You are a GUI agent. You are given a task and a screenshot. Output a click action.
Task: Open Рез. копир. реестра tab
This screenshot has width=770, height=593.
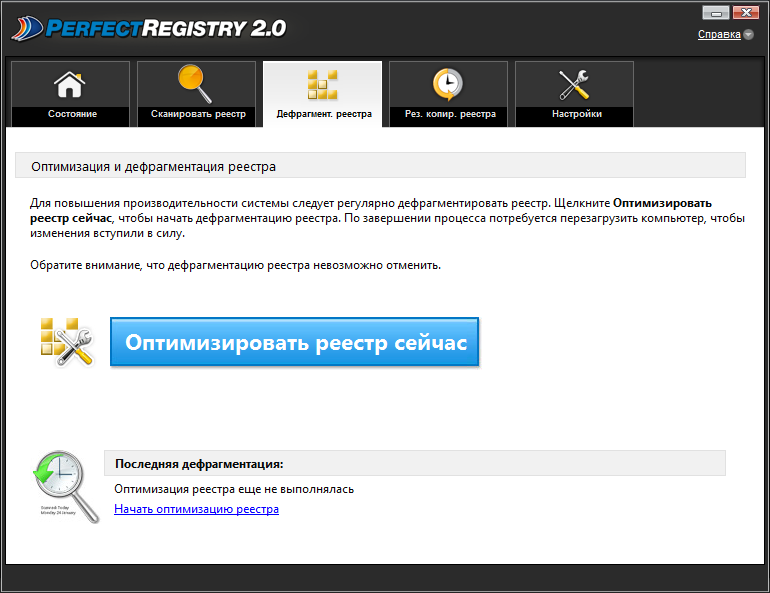tap(448, 94)
